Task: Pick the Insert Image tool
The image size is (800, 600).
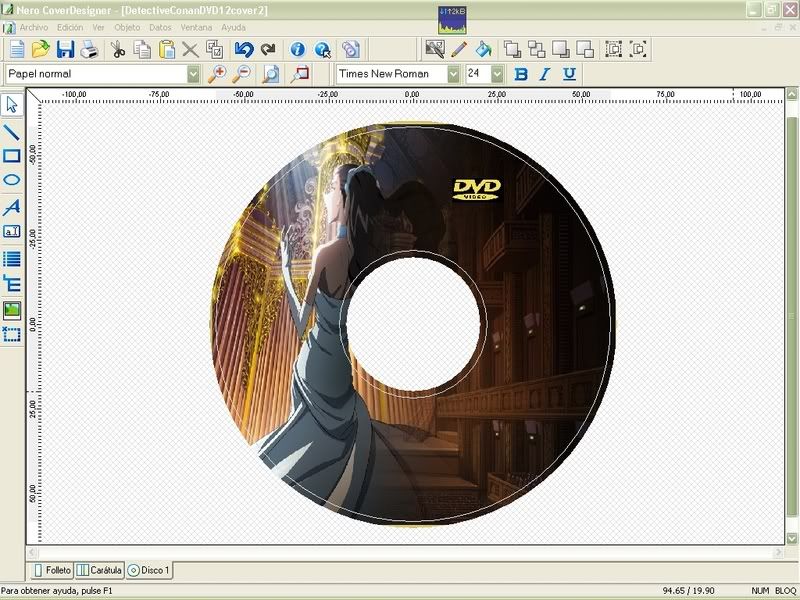Action: coord(12,310)
